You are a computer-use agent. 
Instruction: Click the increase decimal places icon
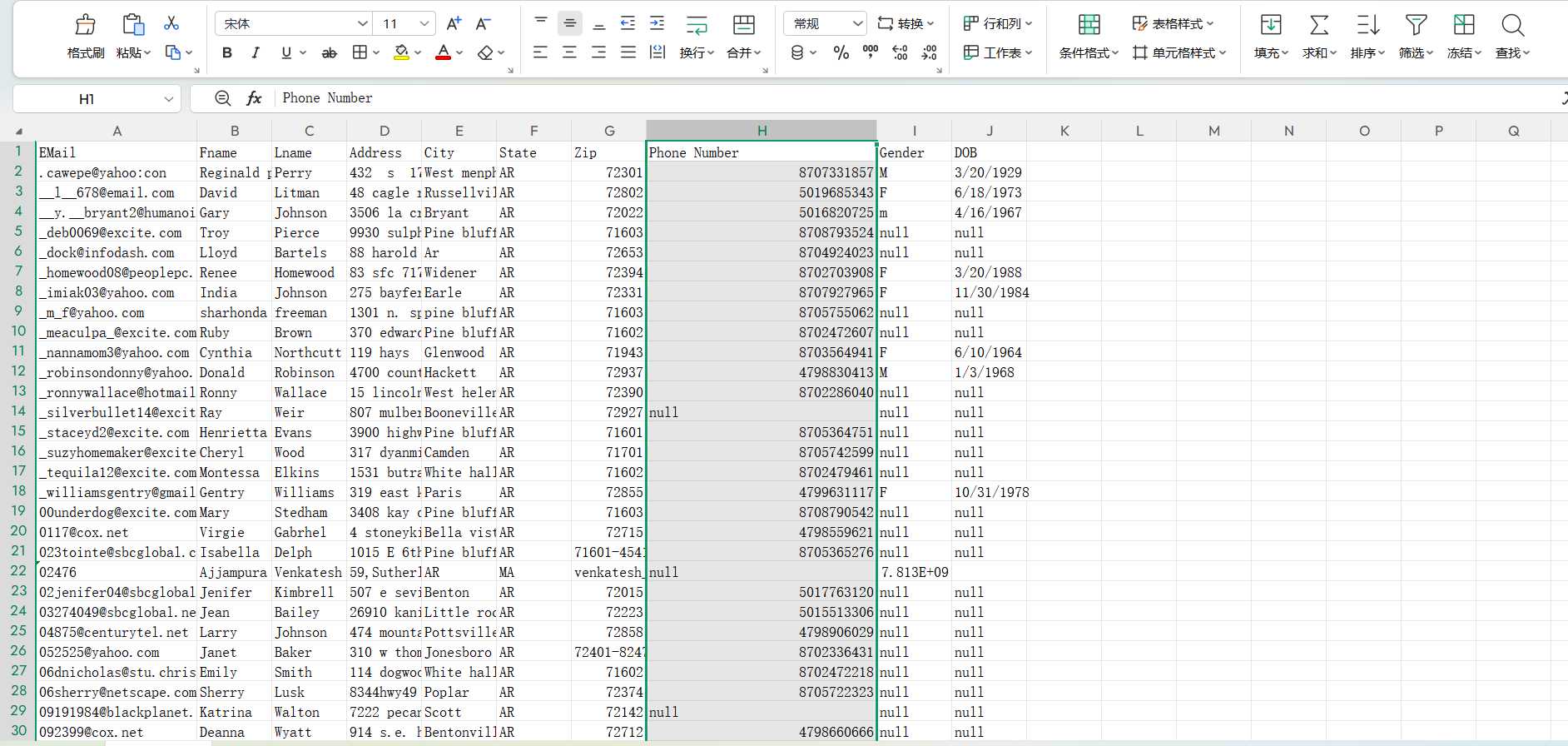[900, 52]
